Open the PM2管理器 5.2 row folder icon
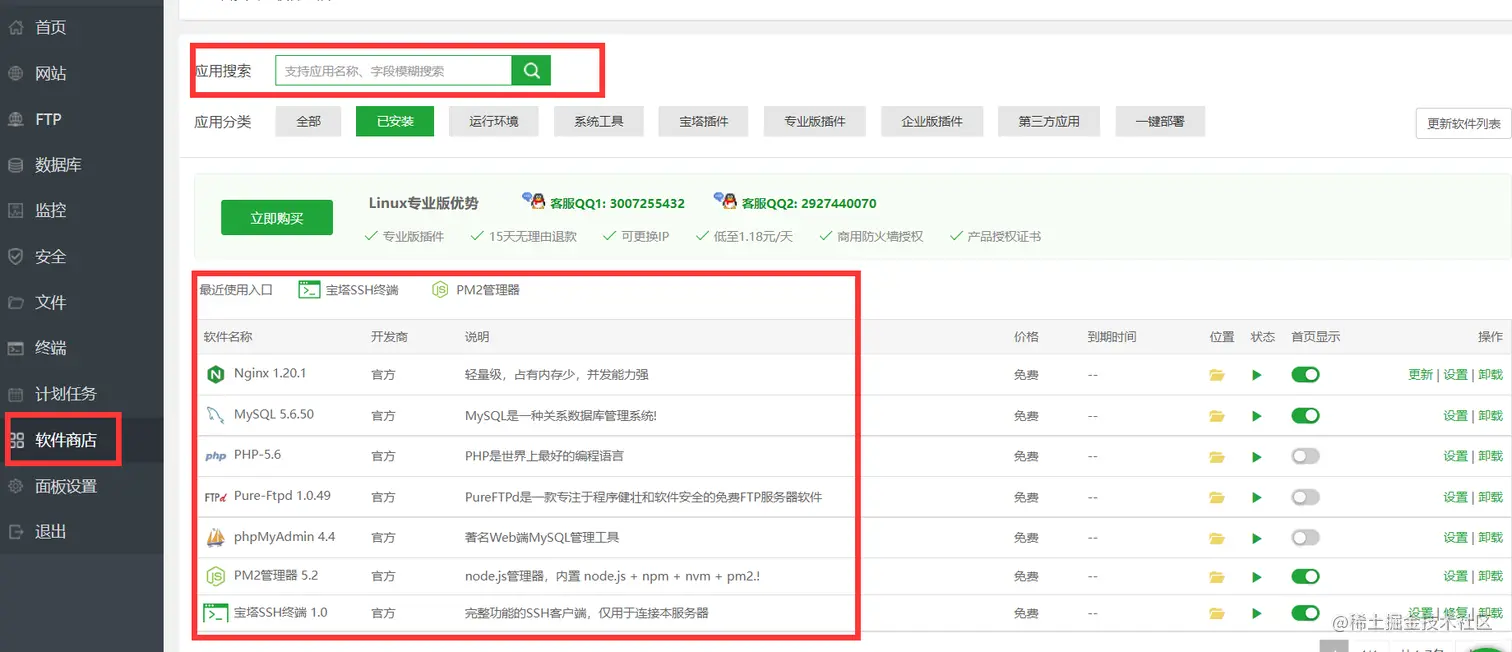 pos(1217,577)
